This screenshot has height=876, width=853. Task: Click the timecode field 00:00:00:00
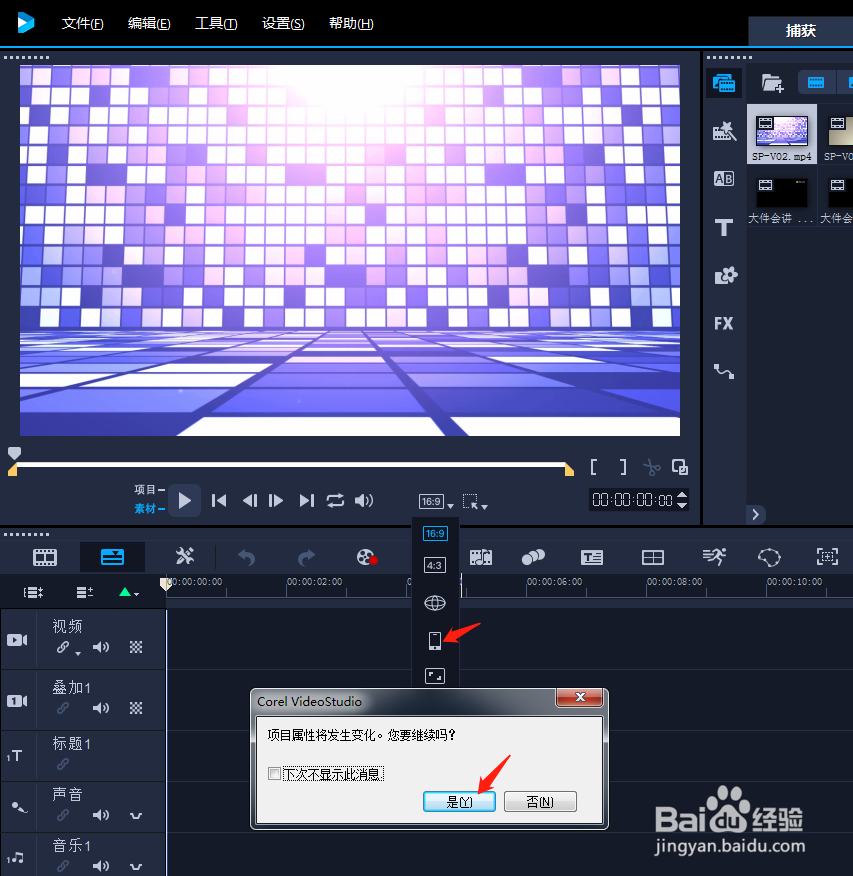(632, 500)
